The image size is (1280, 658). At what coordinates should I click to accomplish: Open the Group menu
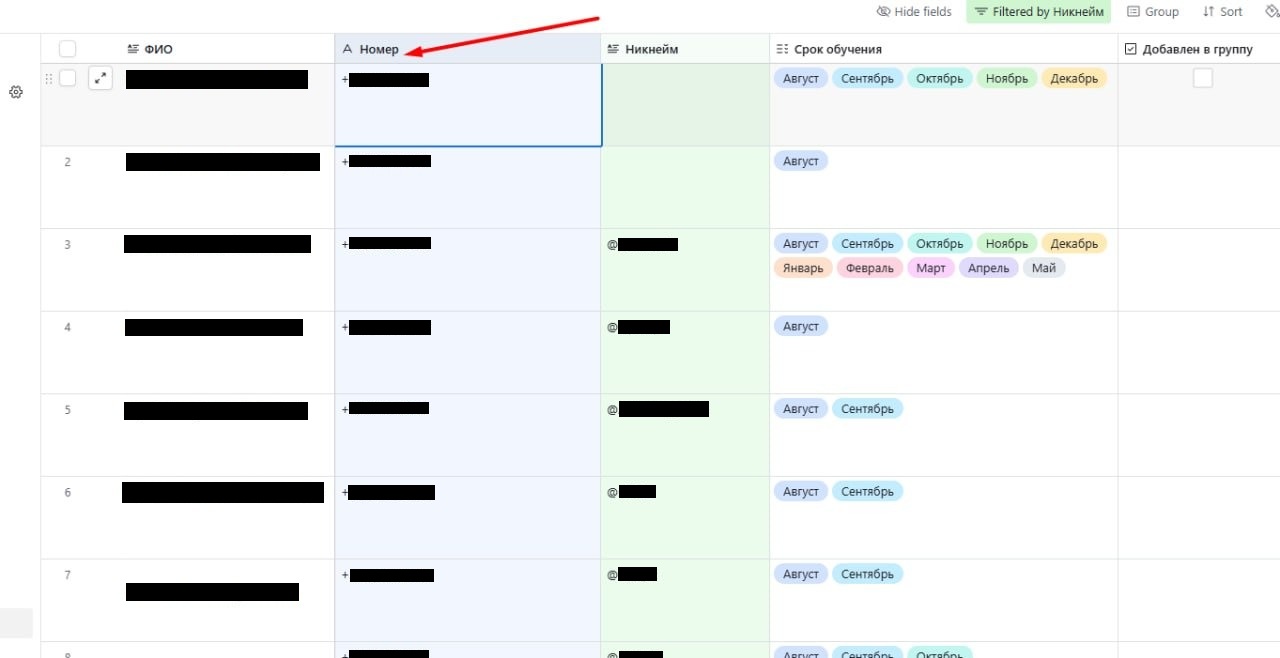click(1153, 12)
